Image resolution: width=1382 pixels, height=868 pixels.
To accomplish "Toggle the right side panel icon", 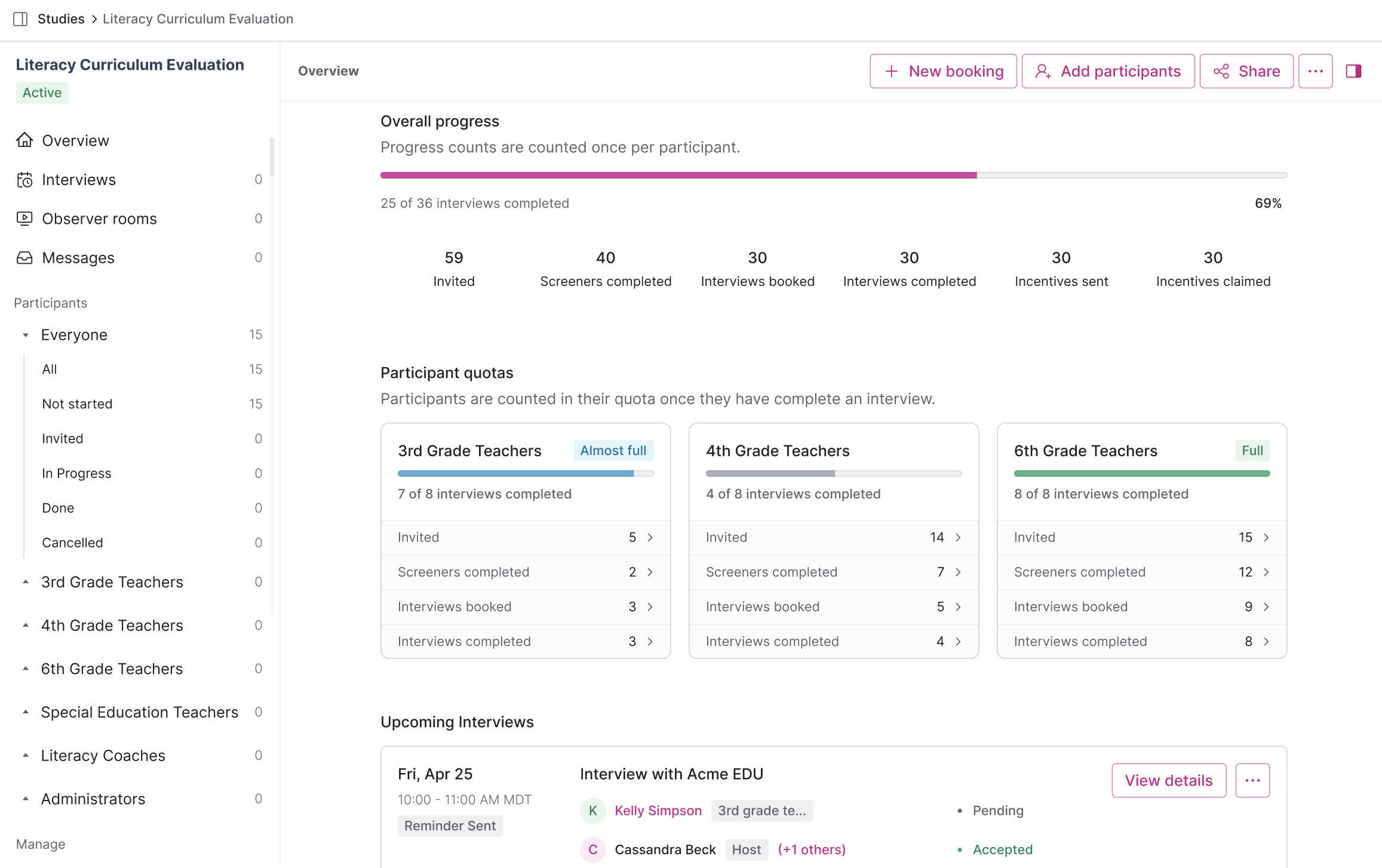I will coord(1353,71).
